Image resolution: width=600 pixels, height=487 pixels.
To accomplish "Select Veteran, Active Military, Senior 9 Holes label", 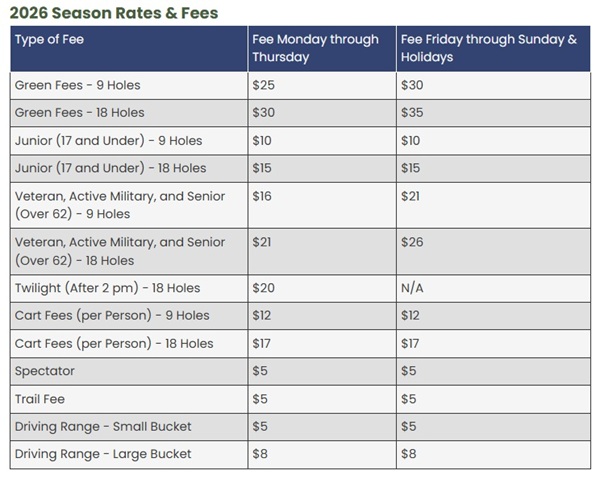I will pos(119,205).
